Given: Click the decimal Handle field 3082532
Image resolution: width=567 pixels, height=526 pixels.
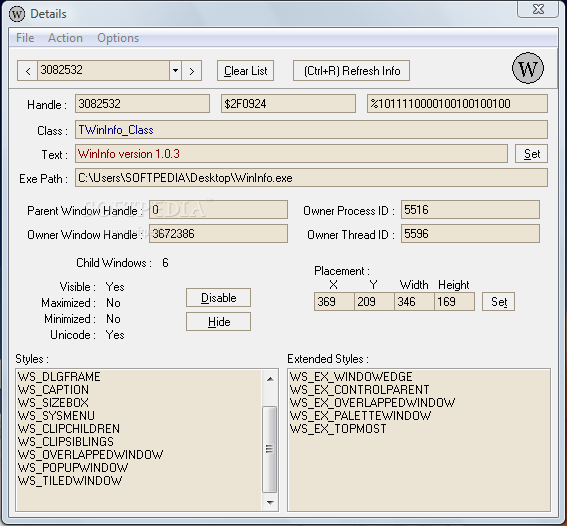Looking at the screenshot, I should [x=142, y=104].
